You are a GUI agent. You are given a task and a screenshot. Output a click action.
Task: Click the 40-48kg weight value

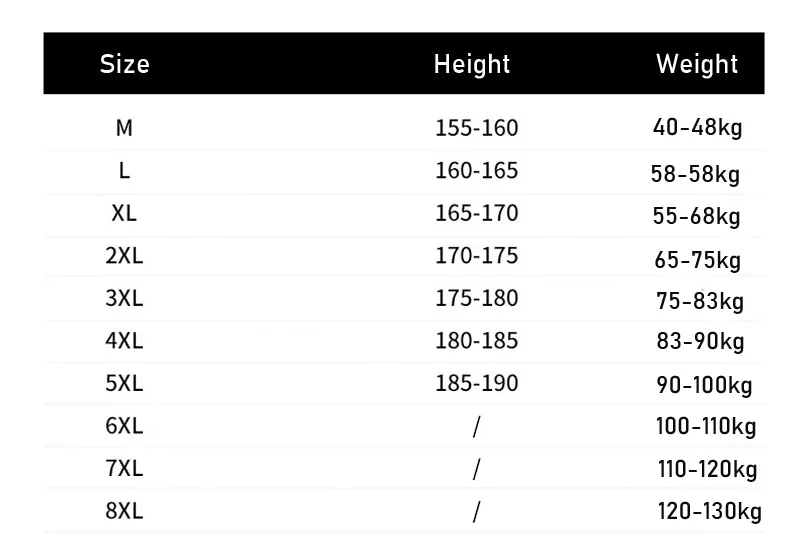pos(697,128)
